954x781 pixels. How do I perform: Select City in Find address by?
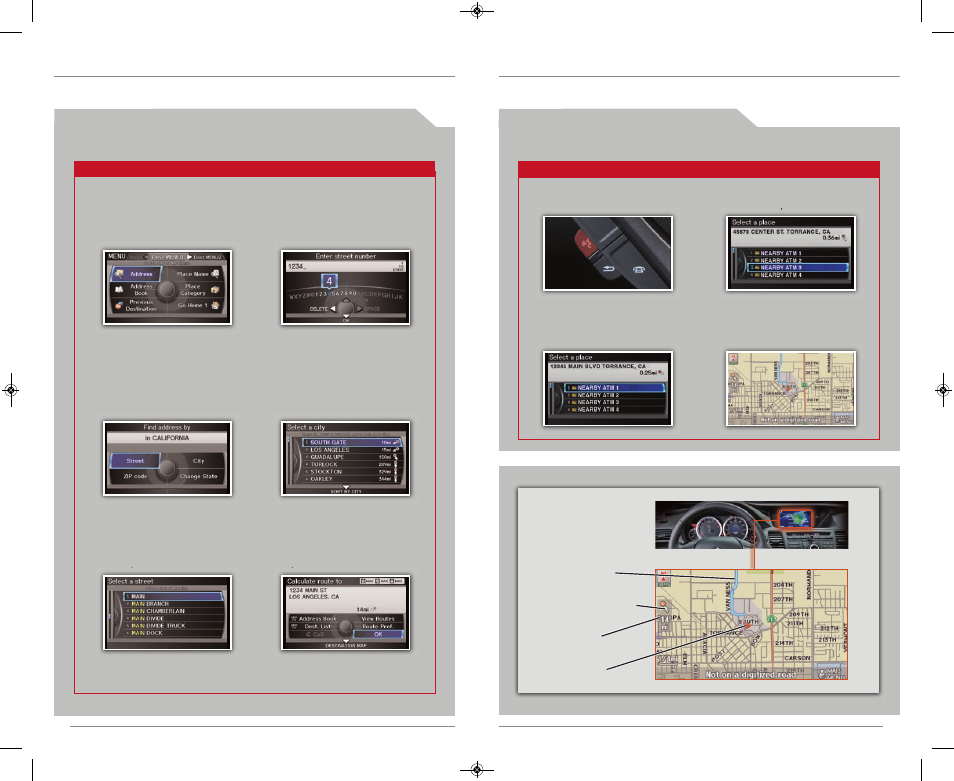[x=198, y=461]
